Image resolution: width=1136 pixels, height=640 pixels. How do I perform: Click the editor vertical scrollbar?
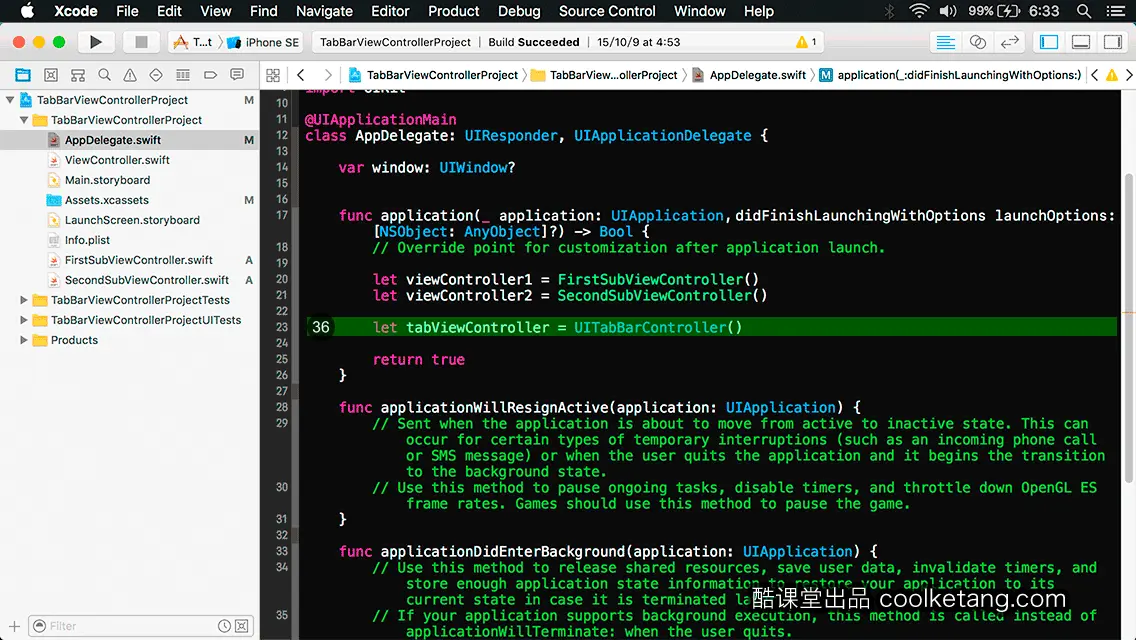pyautogui.click(x=1129, y=328)
